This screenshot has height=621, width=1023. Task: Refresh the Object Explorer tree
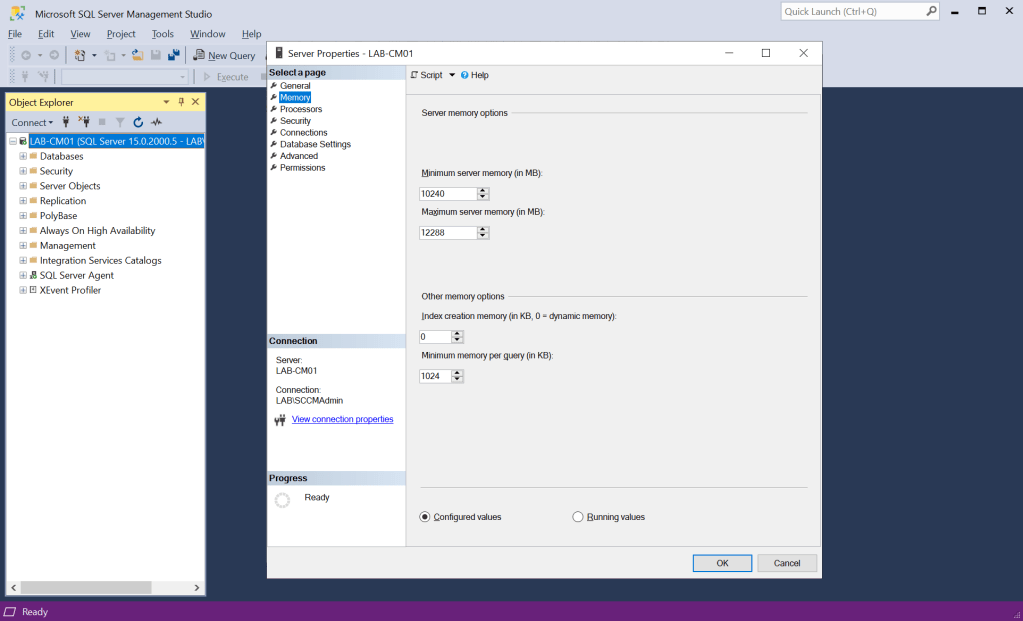(138, 122)
